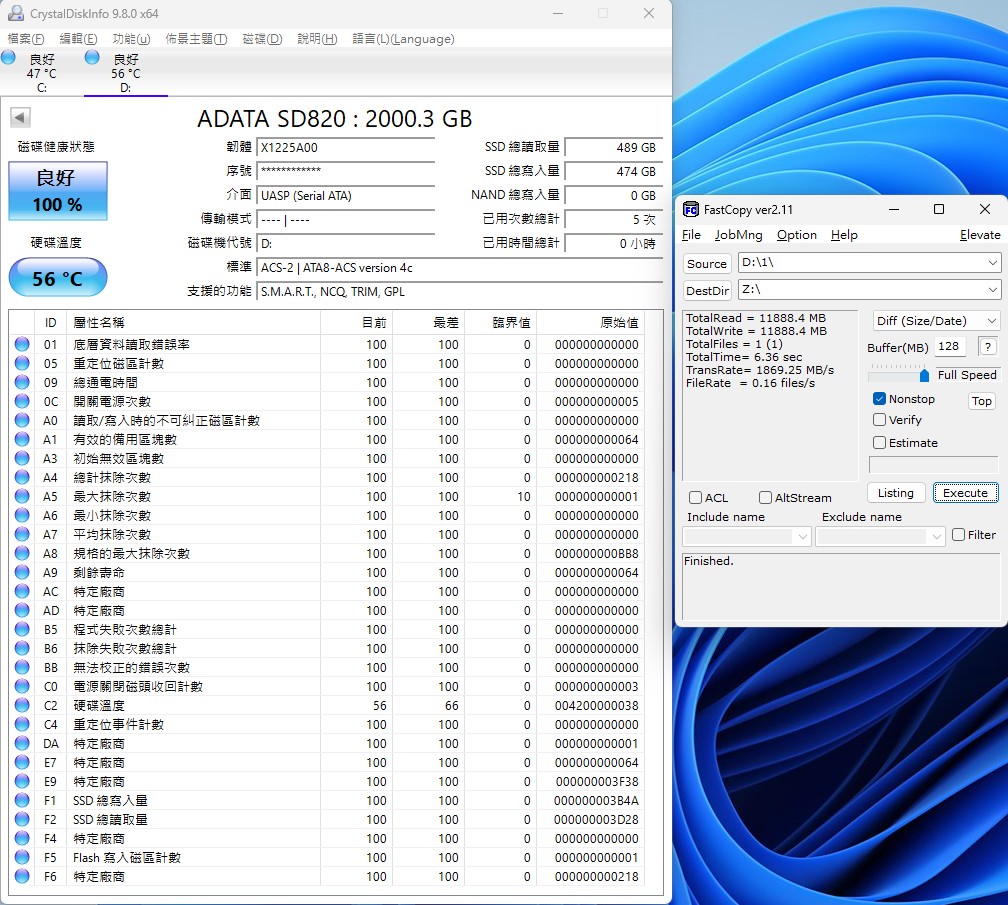Click status orb for attribute F6 row

(22, 876)
